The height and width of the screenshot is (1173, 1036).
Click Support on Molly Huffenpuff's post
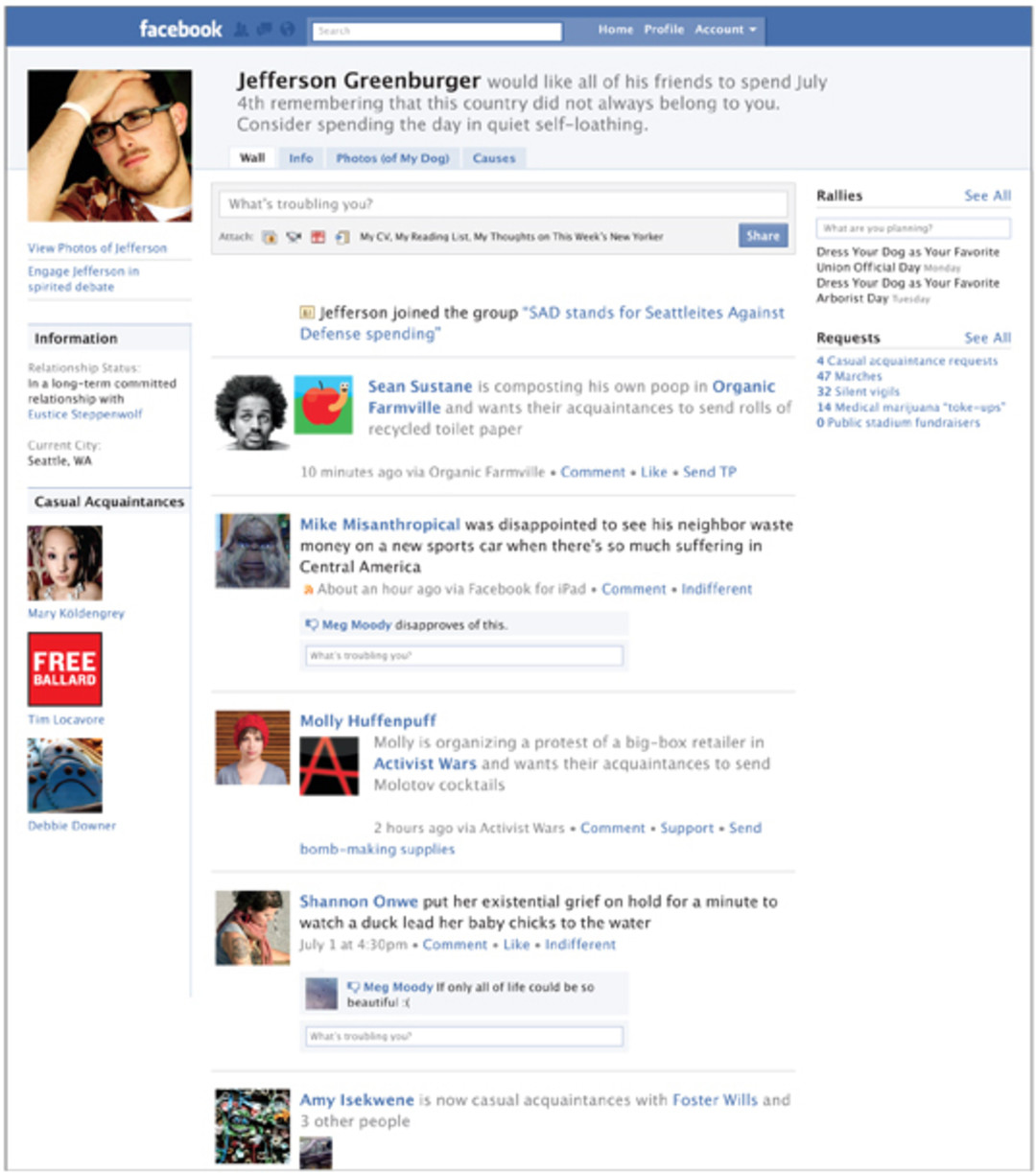coord(687,828)
